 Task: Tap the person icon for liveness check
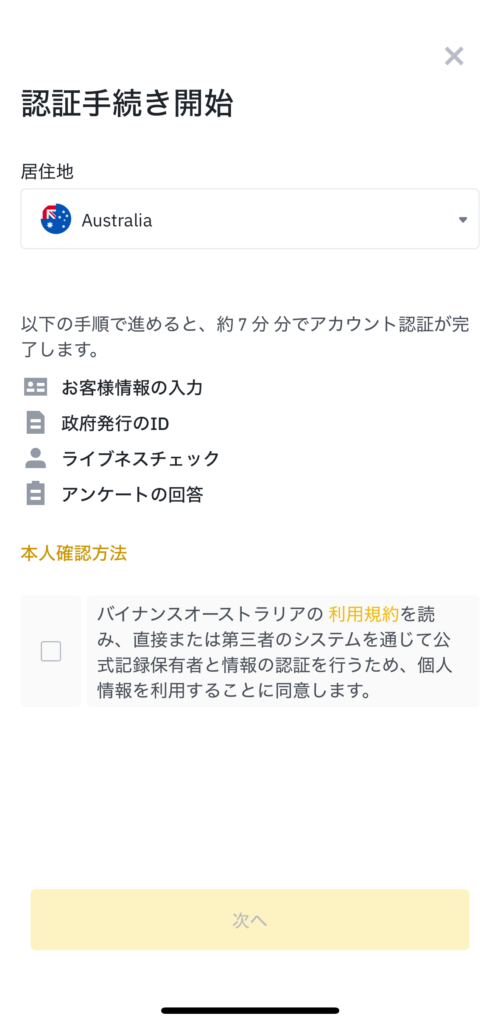pos(35,458)
